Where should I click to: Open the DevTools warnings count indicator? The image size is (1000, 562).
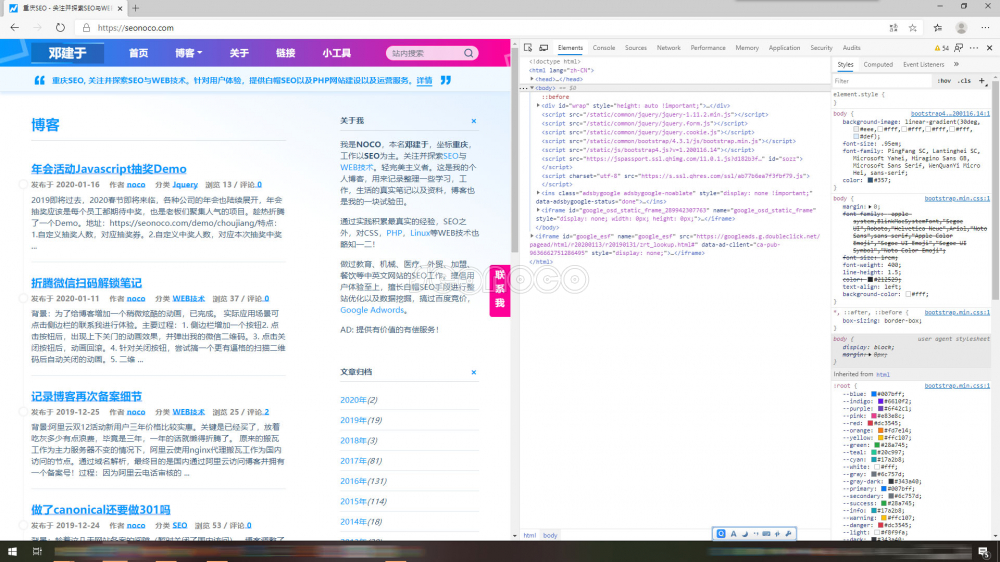point(941,48)
